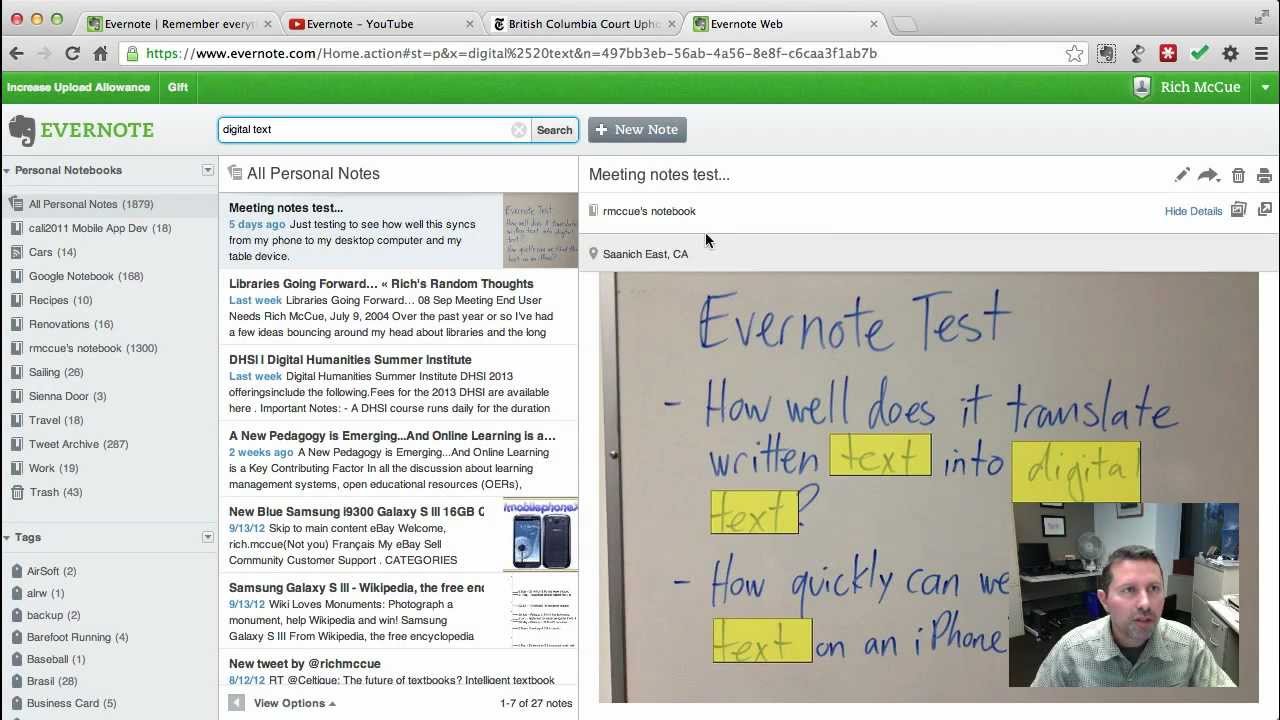Viewport: 1280px width, 720px height.
Task: Switch to the British Columbia Court tab
Action: [584, 24]
